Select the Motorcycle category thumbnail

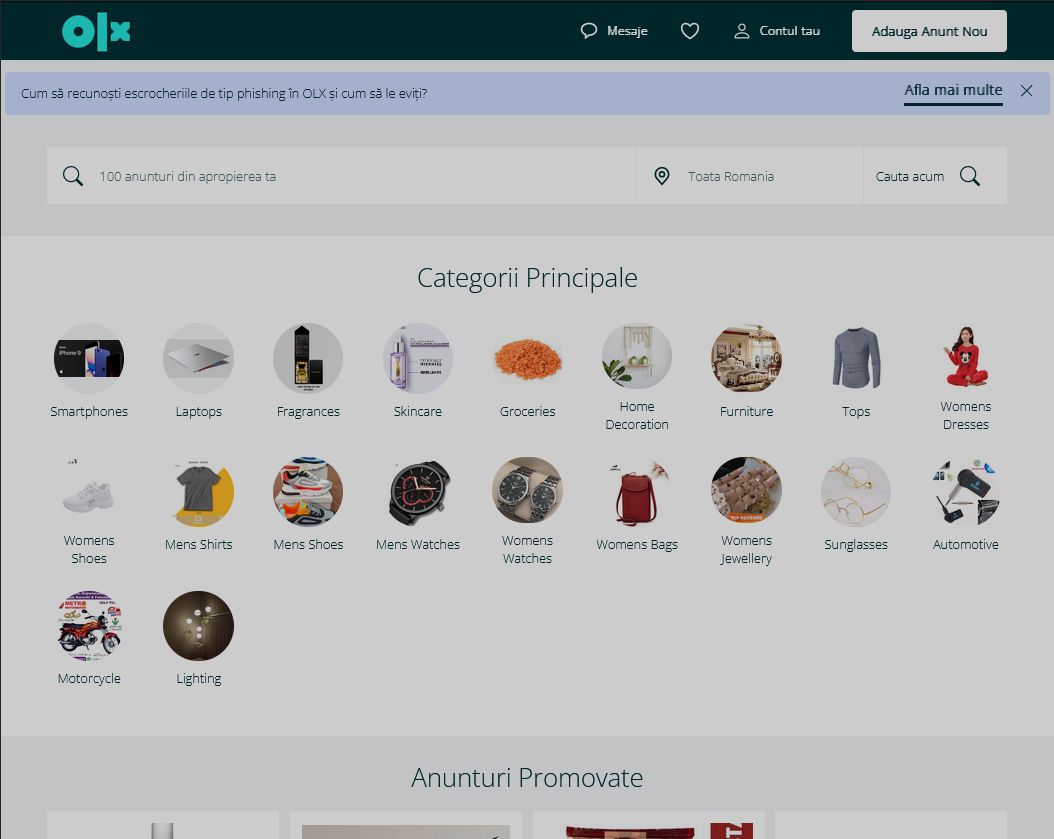tap(89, 626)
